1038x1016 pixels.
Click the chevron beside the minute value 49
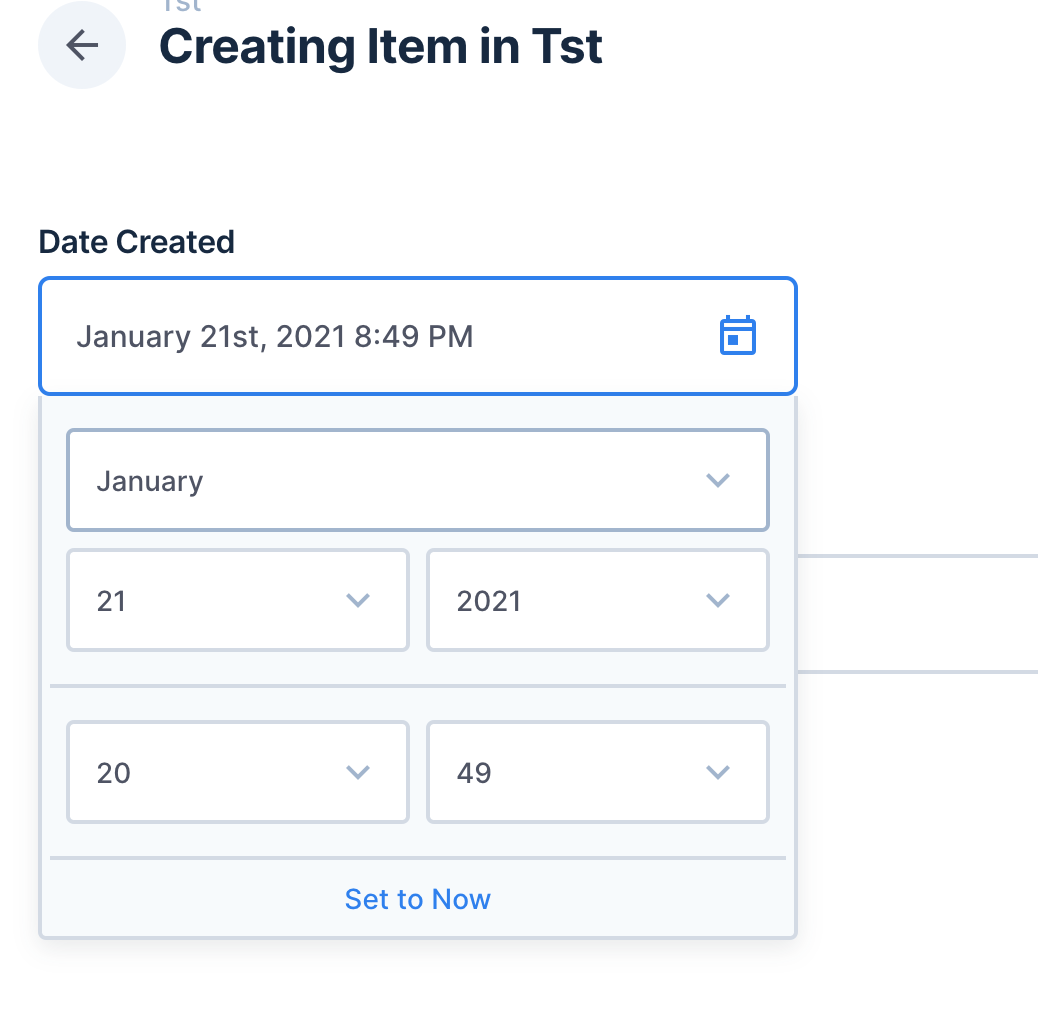point(717,772)
